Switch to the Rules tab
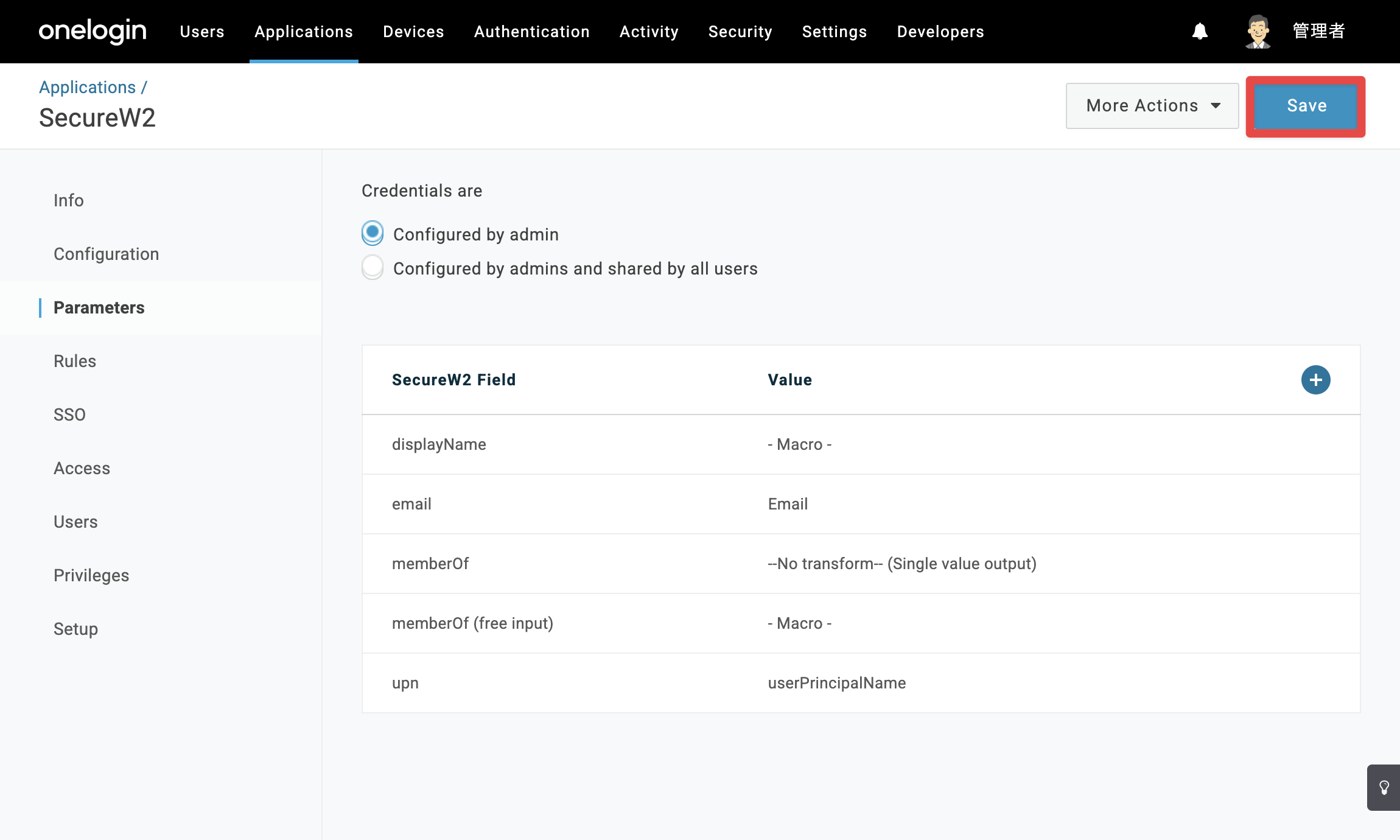The height and width of the screenshot is (840, 1400). coord(75,361)
